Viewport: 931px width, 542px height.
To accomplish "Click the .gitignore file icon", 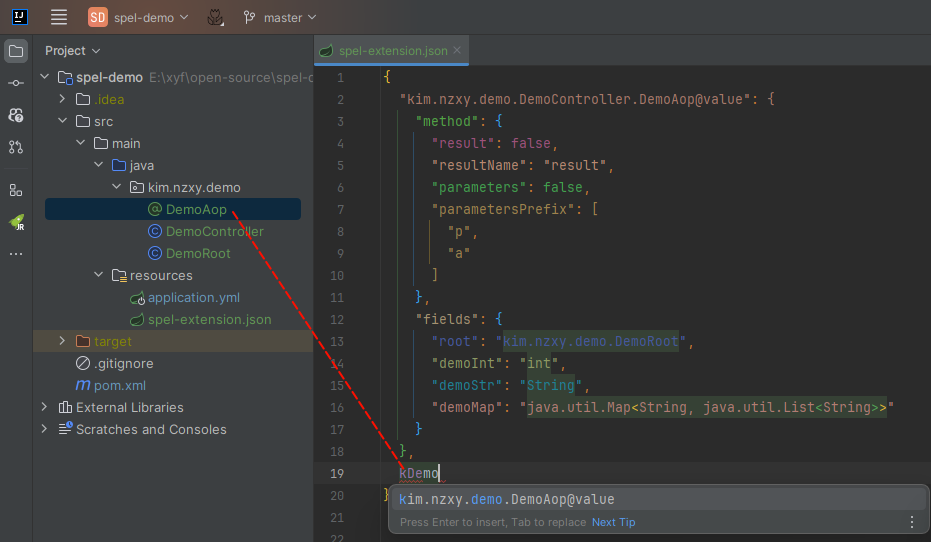I will (x=83, y=363).
